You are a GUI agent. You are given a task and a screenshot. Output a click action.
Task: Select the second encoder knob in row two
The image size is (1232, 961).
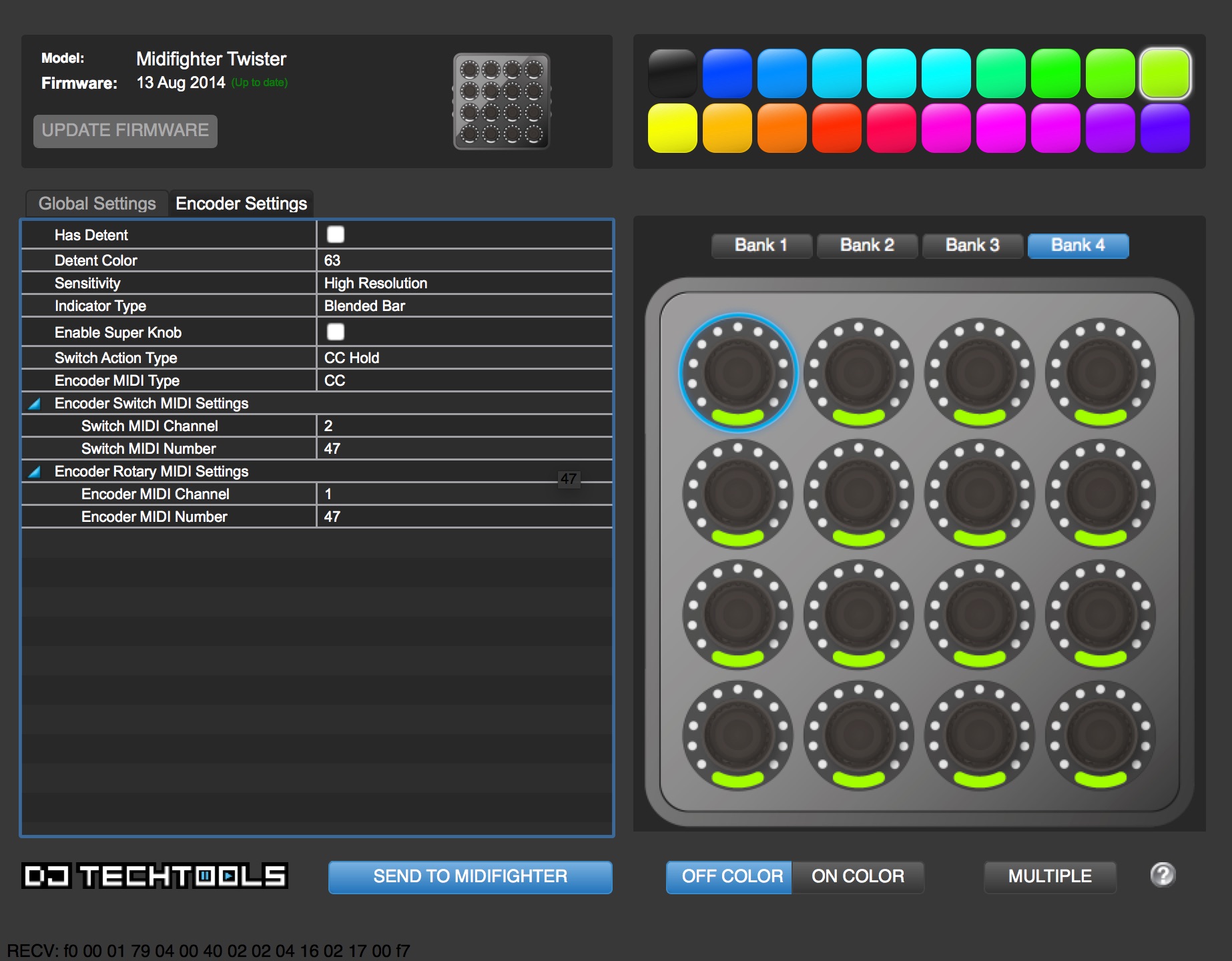pos(859,494)
